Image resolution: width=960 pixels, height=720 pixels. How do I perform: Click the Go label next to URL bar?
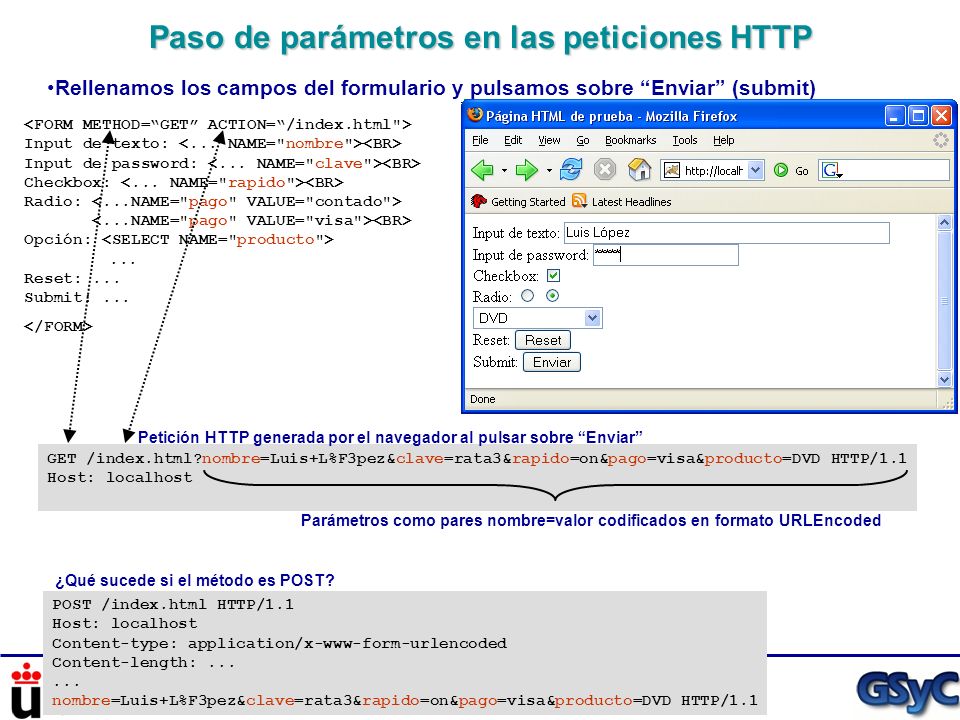[x=801, y=171]
